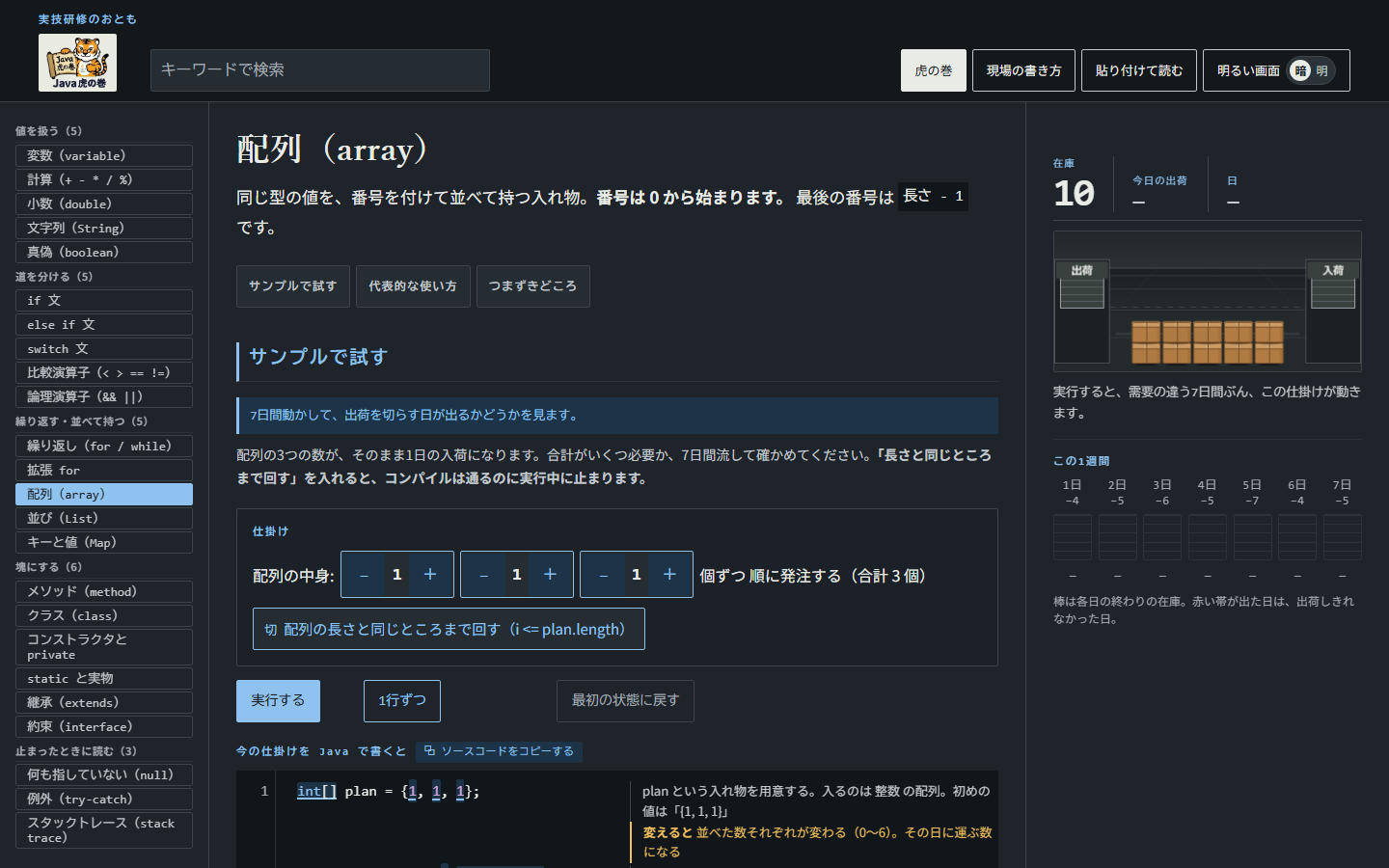
Task: Increase the third array value with plus
Action: (x=669, y=575)
